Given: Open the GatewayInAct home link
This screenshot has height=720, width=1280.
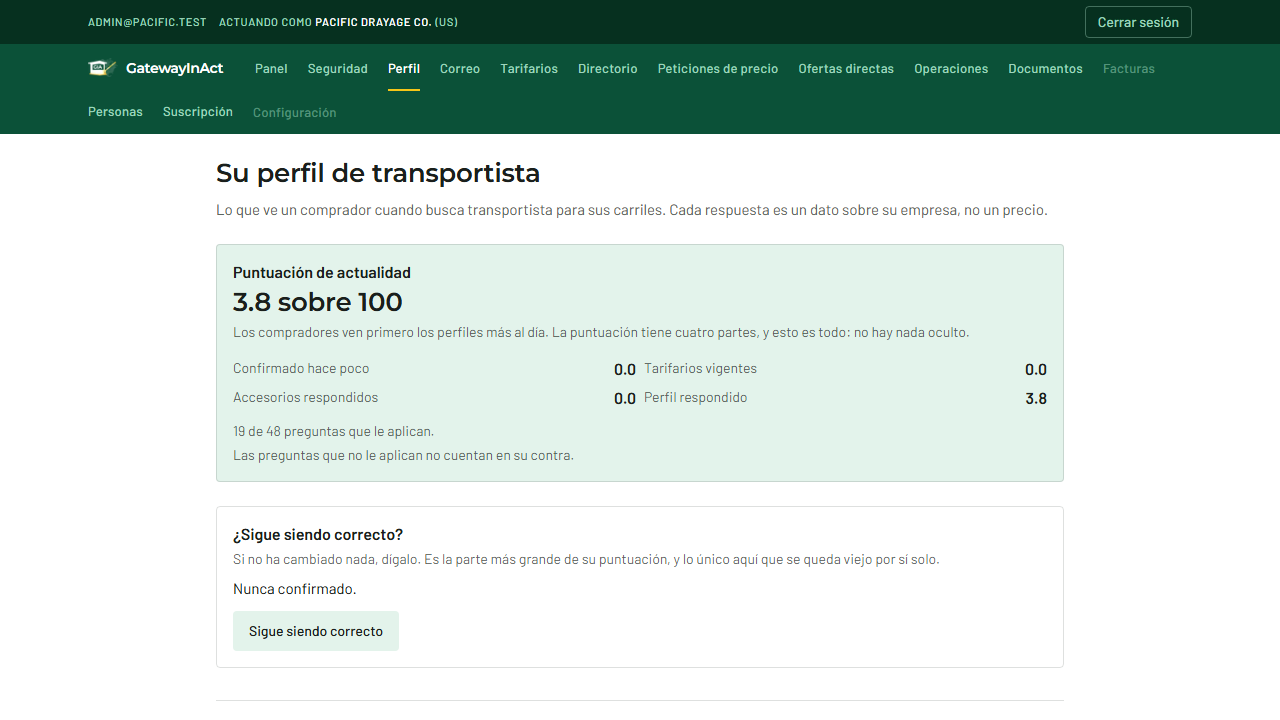Looking at the screenshot, I should tap(155, 68).
